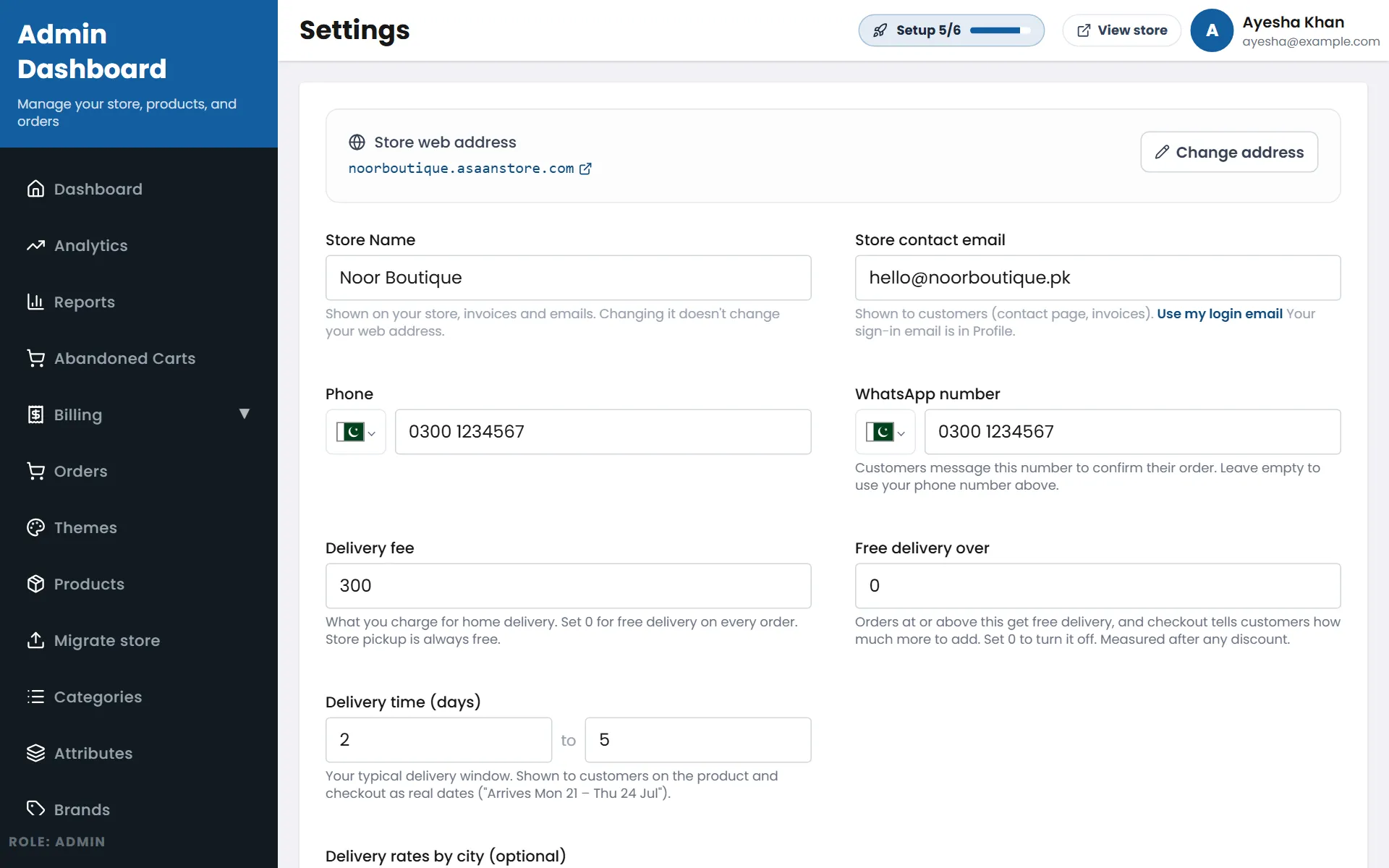Click the Change address button
The width and height of the screenshot is (1389, 868).
[1229, 152]
